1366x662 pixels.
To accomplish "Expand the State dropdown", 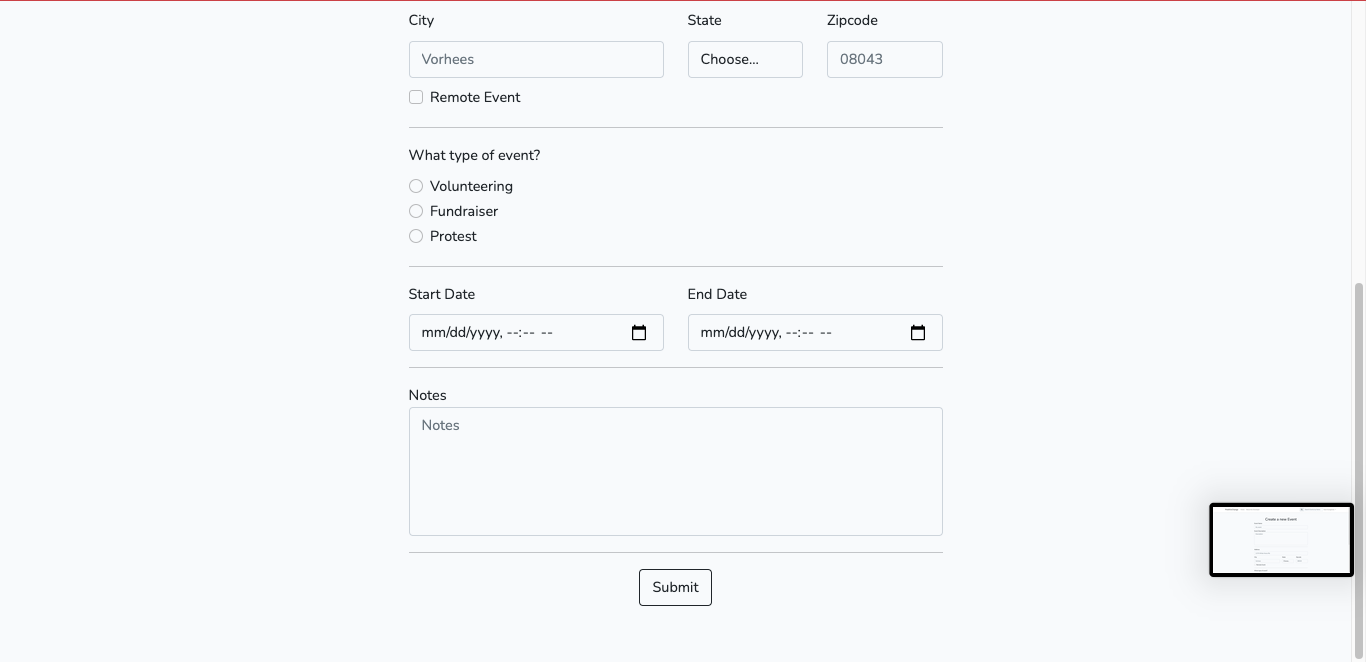I will (x=745, y=59).
